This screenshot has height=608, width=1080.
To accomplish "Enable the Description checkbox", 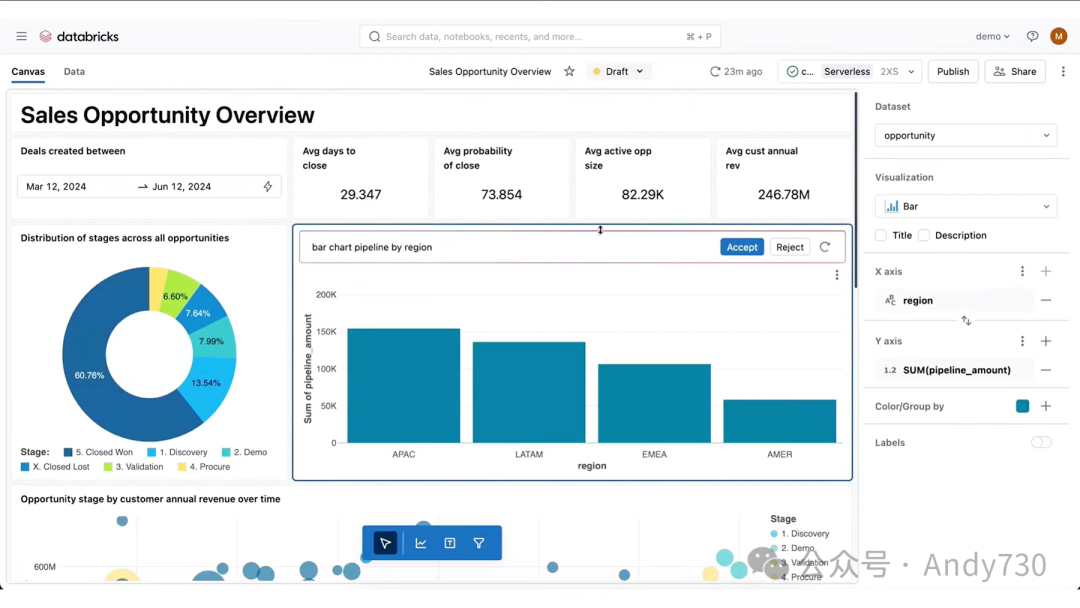I will [x=924, y=236].
